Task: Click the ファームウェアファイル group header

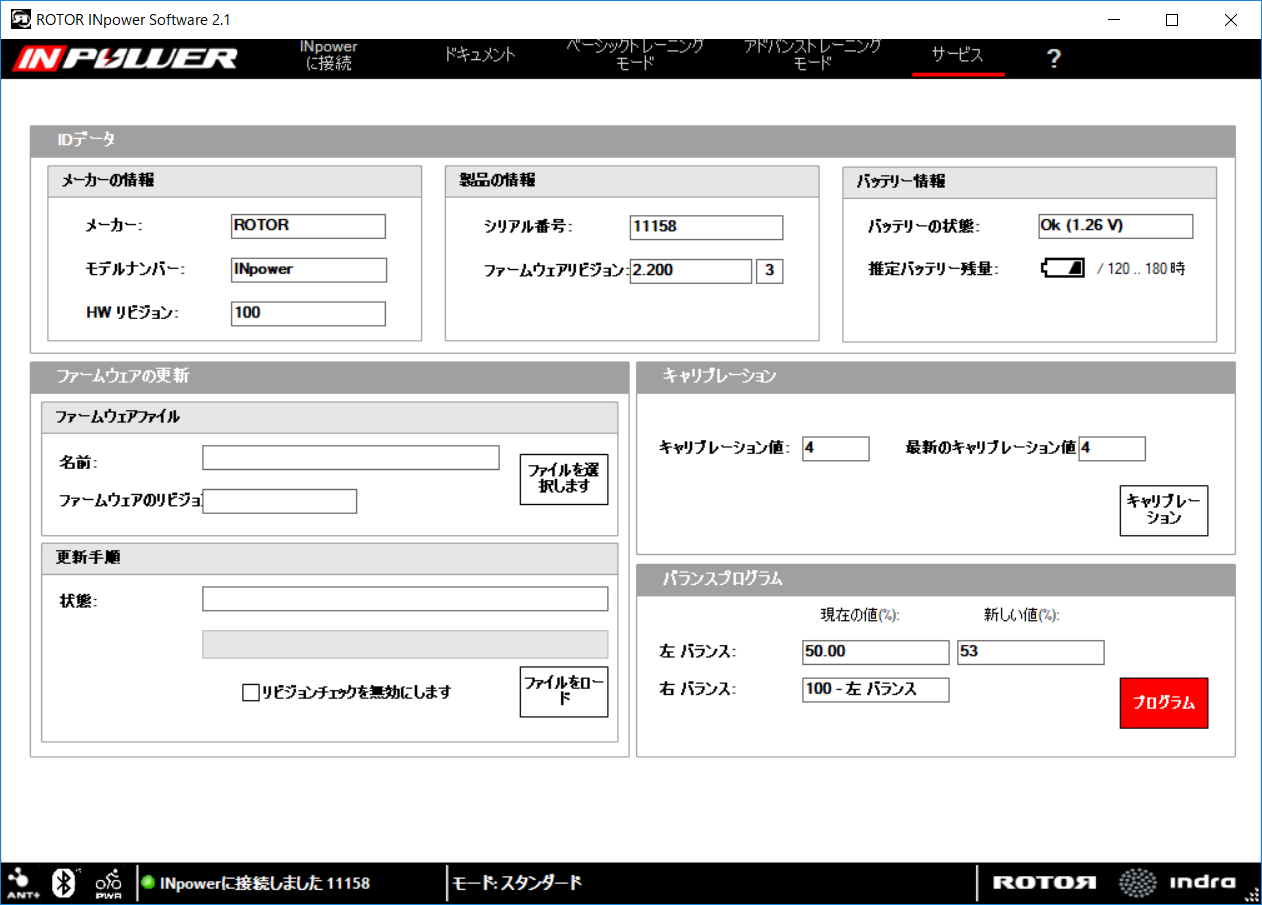Action: [x=330, y=417]
